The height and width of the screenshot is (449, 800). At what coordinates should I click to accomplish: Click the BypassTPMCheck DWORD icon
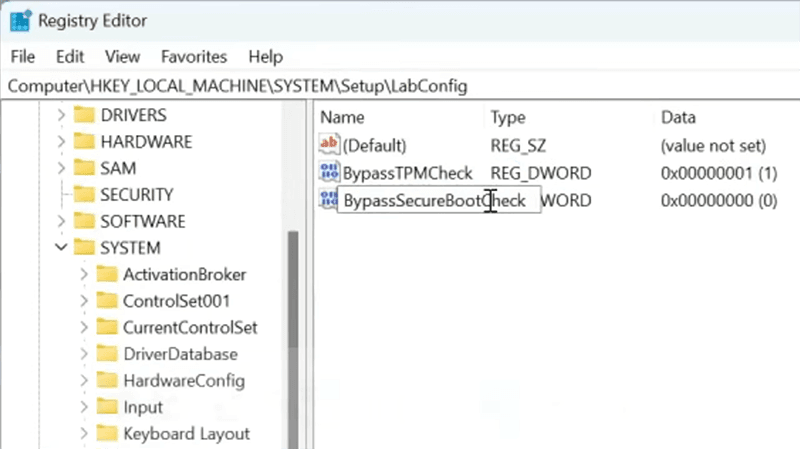329,172
